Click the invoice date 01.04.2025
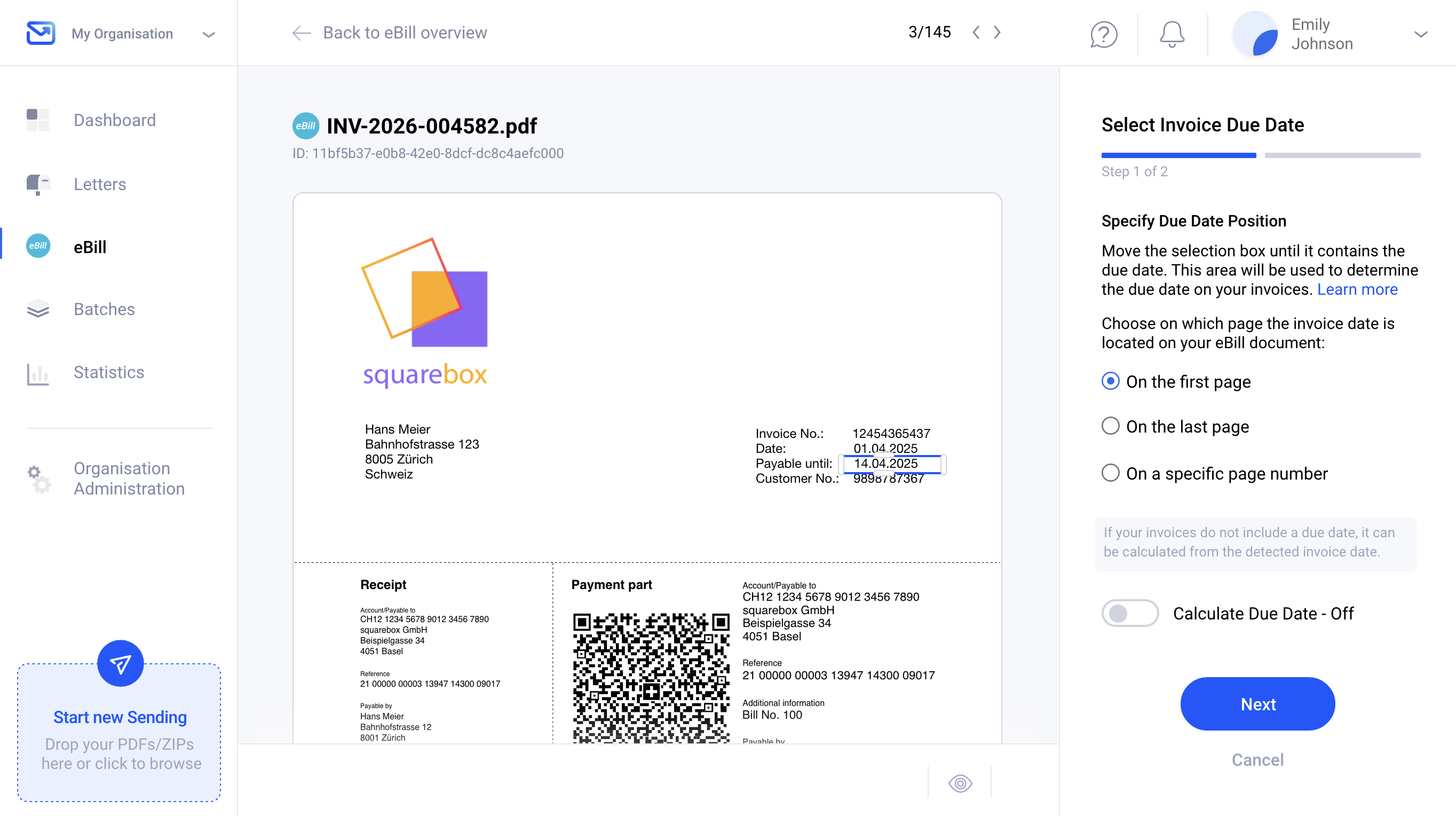The image size is (1456, 816). (885, 449)
